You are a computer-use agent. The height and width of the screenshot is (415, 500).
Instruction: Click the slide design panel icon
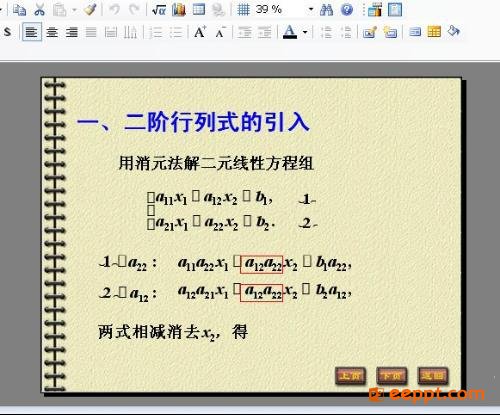pyautogui.click(x=375, y=10)
